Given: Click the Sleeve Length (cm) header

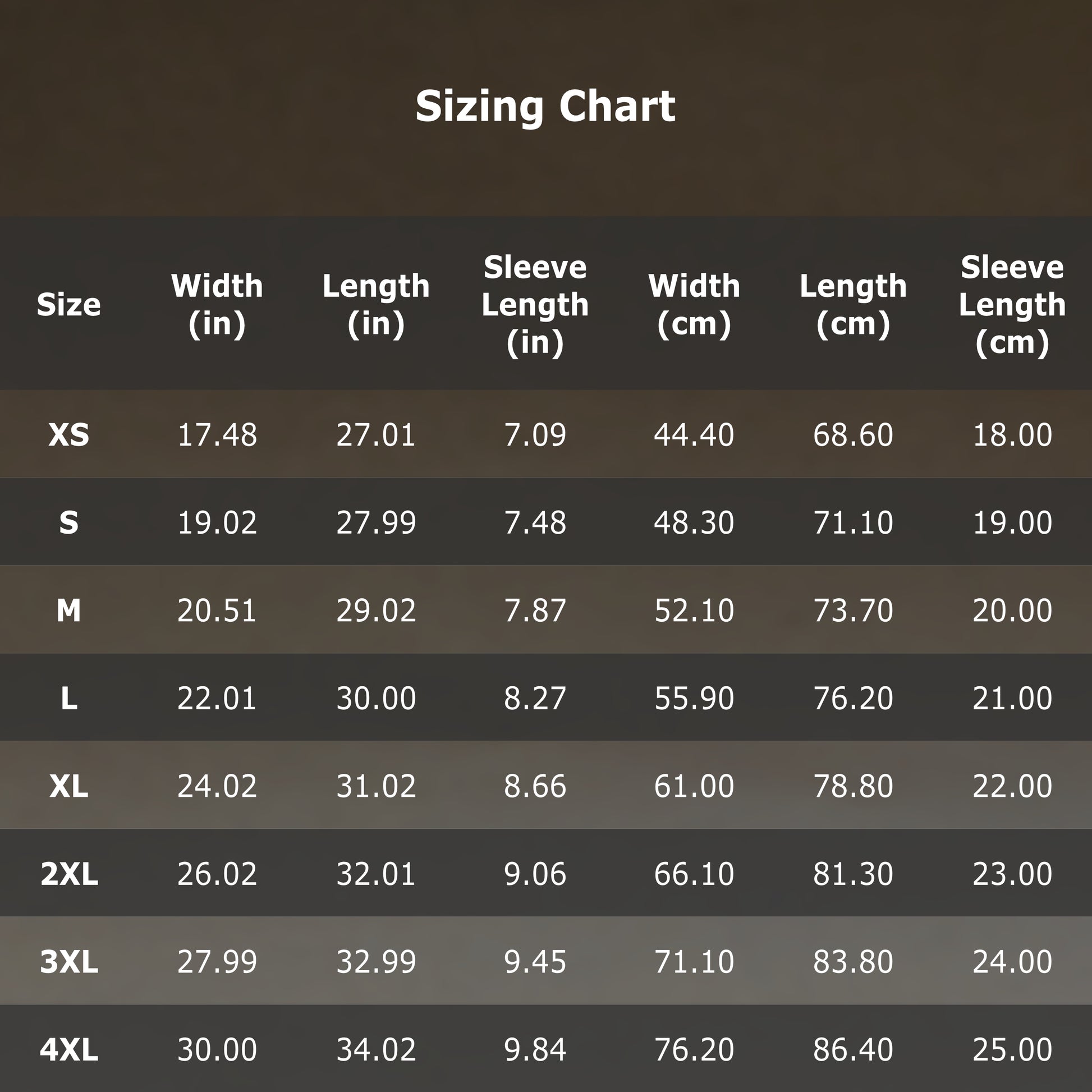Looking at the screenshot, I should (1012, 305).
